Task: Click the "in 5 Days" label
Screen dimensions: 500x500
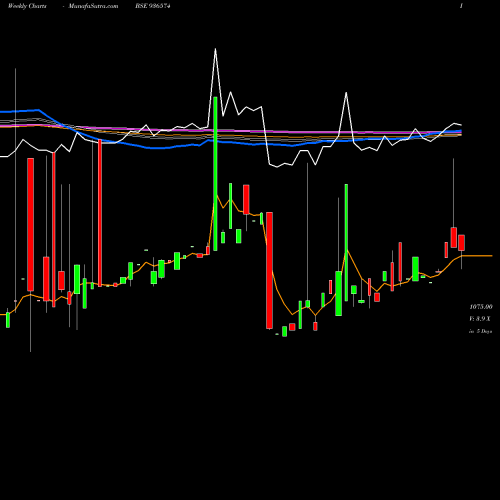Action: 480,331
